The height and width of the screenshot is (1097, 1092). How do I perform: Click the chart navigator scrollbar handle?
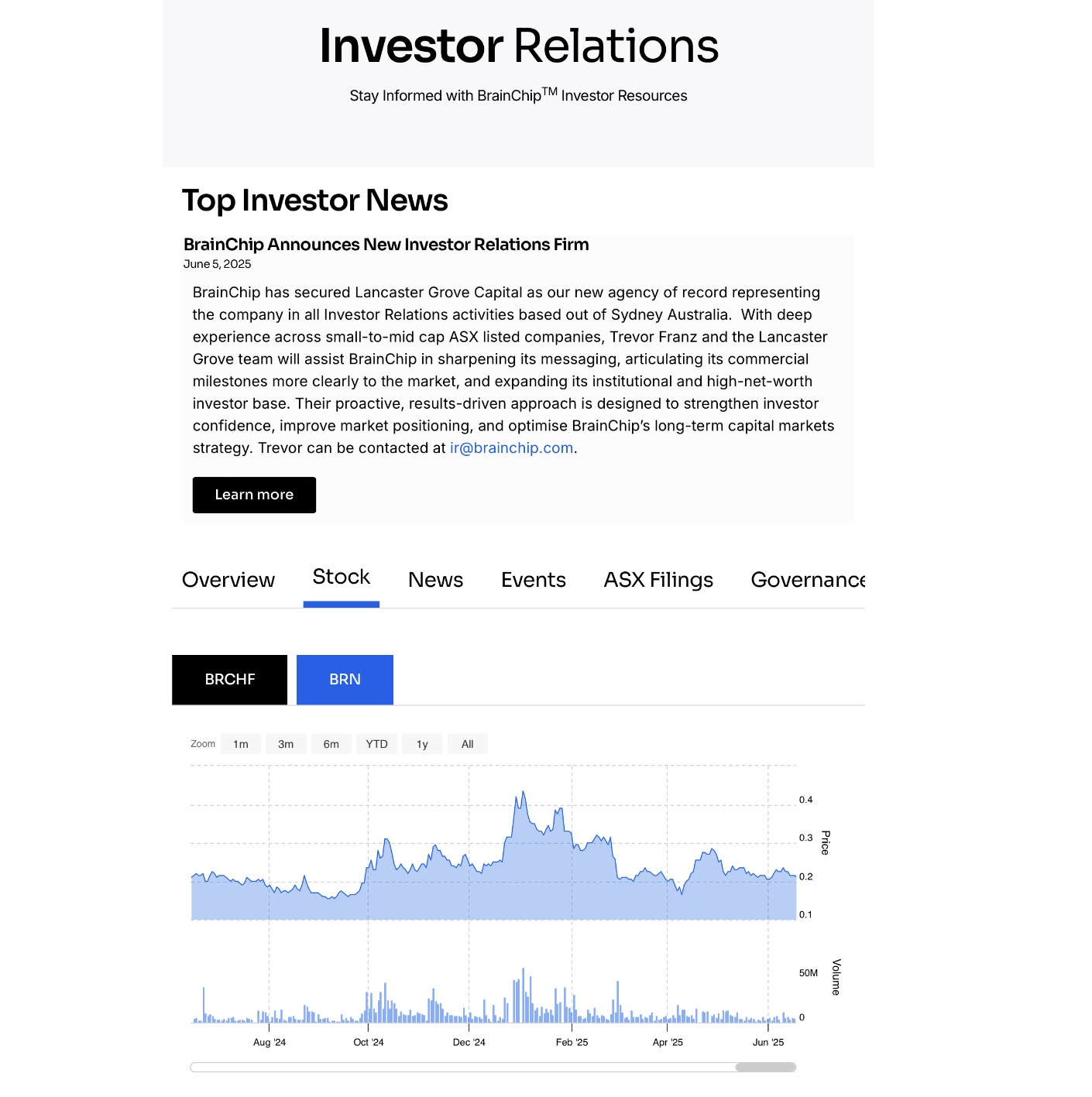(765, 1068)
